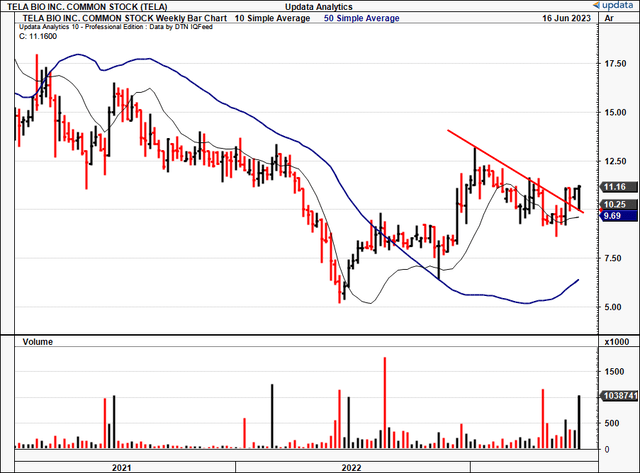
Task: Click the weekly chart title label
Action: [x=125, y=18]
